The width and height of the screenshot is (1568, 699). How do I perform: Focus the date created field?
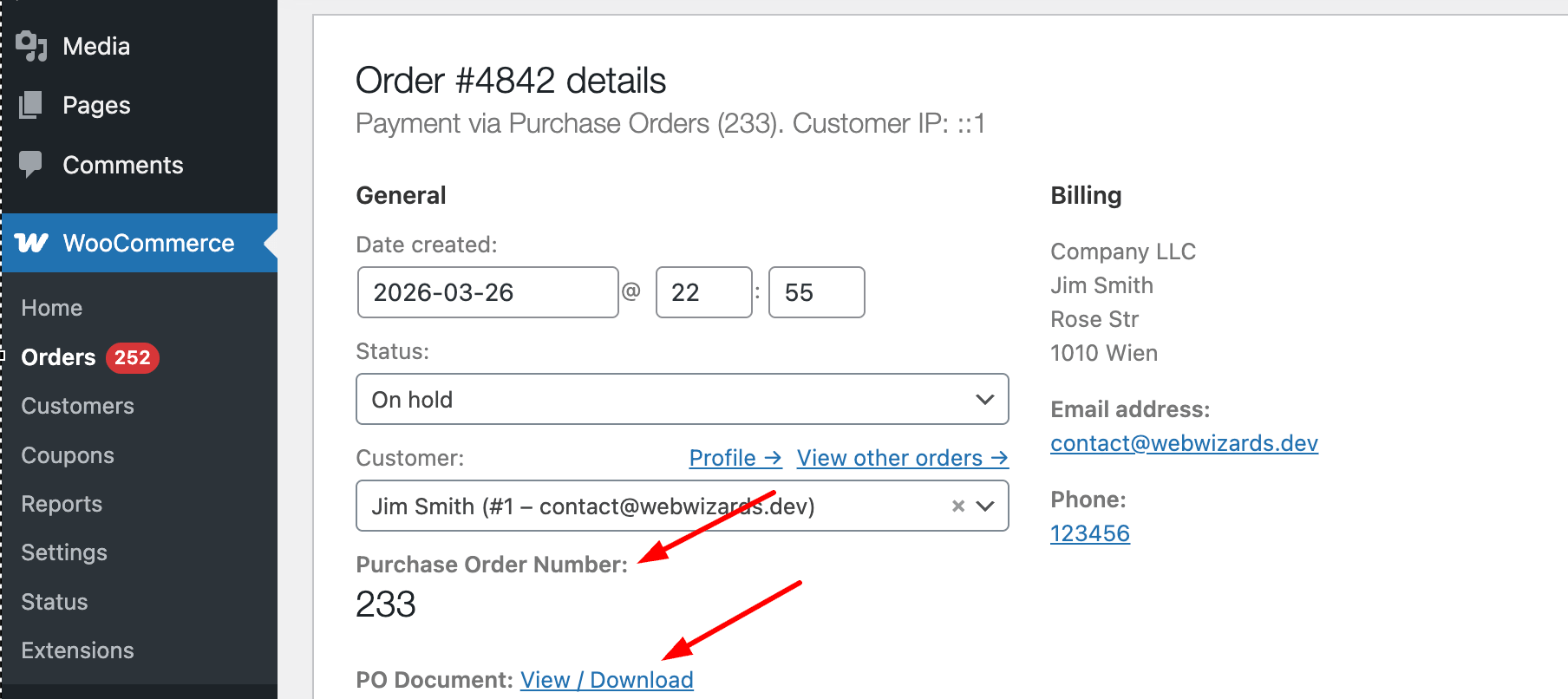487,292
